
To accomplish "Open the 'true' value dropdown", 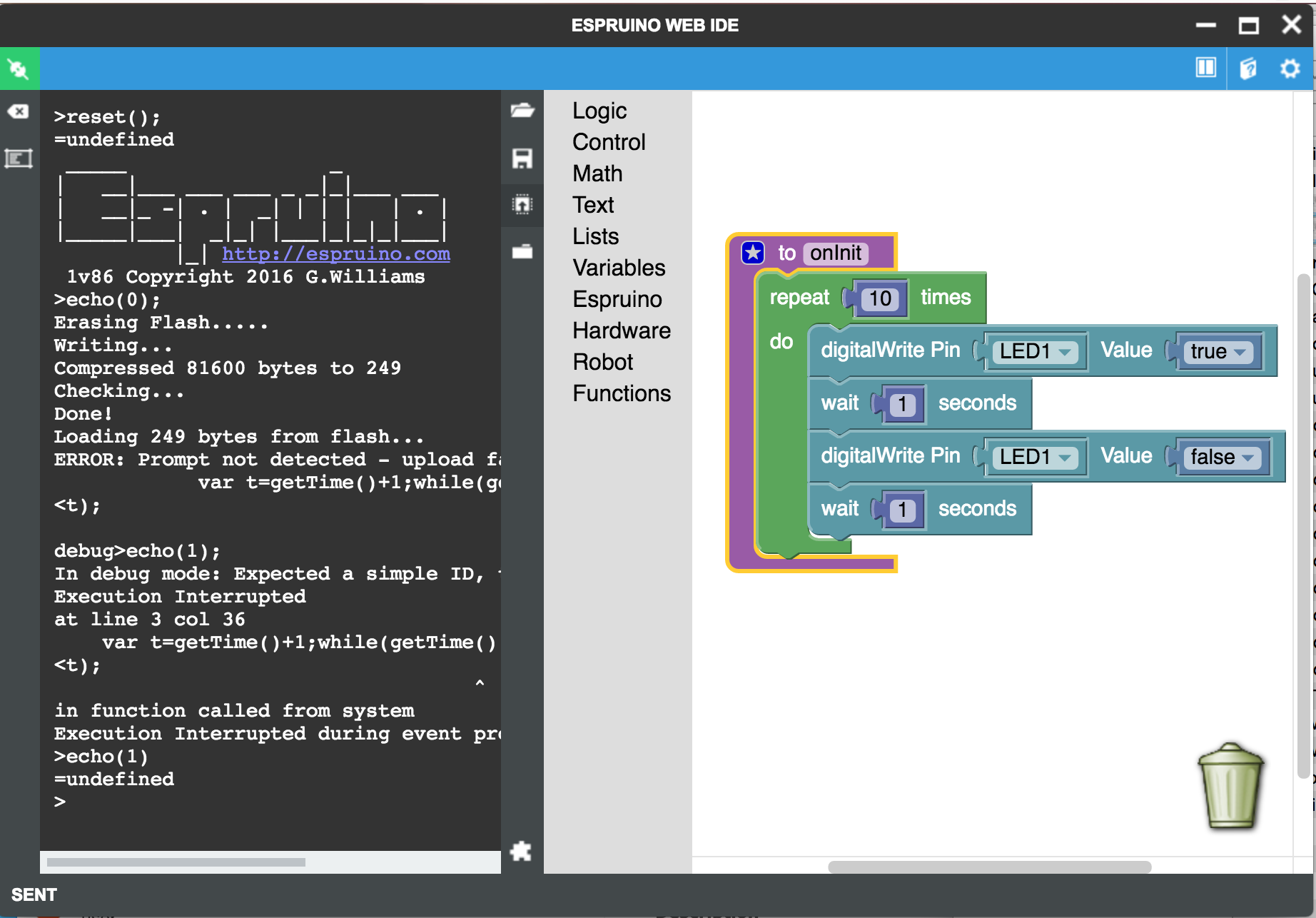I will (x=1218, y=351).
